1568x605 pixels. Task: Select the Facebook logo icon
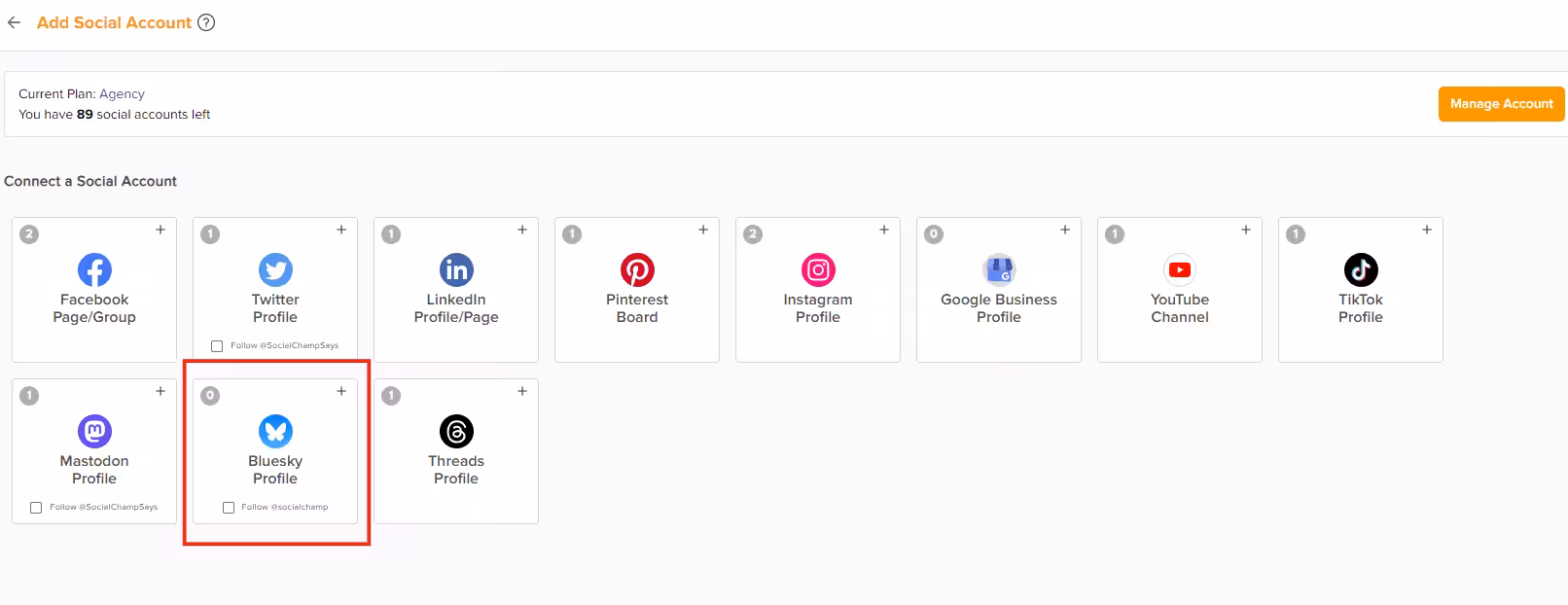[94, 269]
